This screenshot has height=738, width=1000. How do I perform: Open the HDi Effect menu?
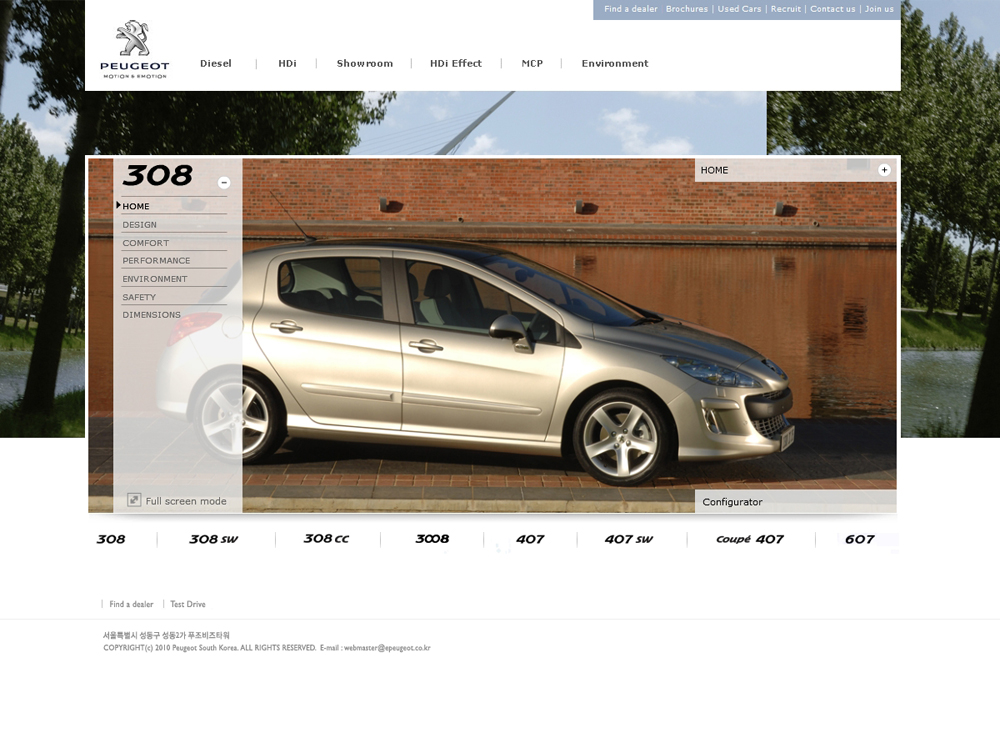pos(455,63)
